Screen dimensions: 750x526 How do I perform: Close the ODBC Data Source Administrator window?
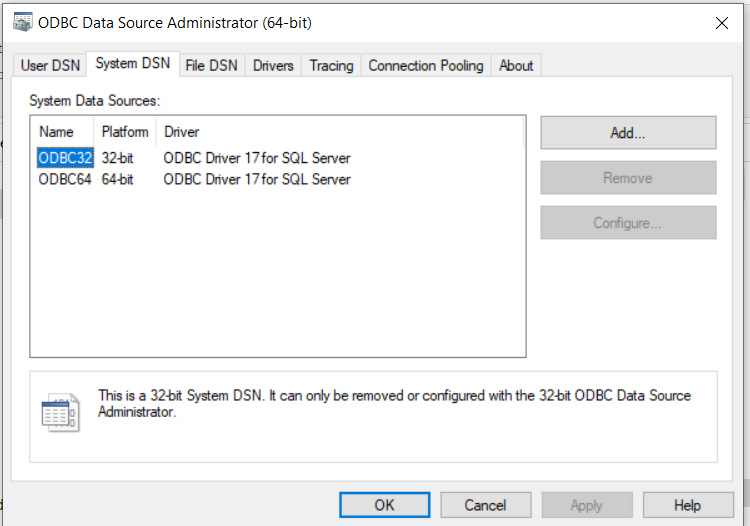(x=721, y=23)
